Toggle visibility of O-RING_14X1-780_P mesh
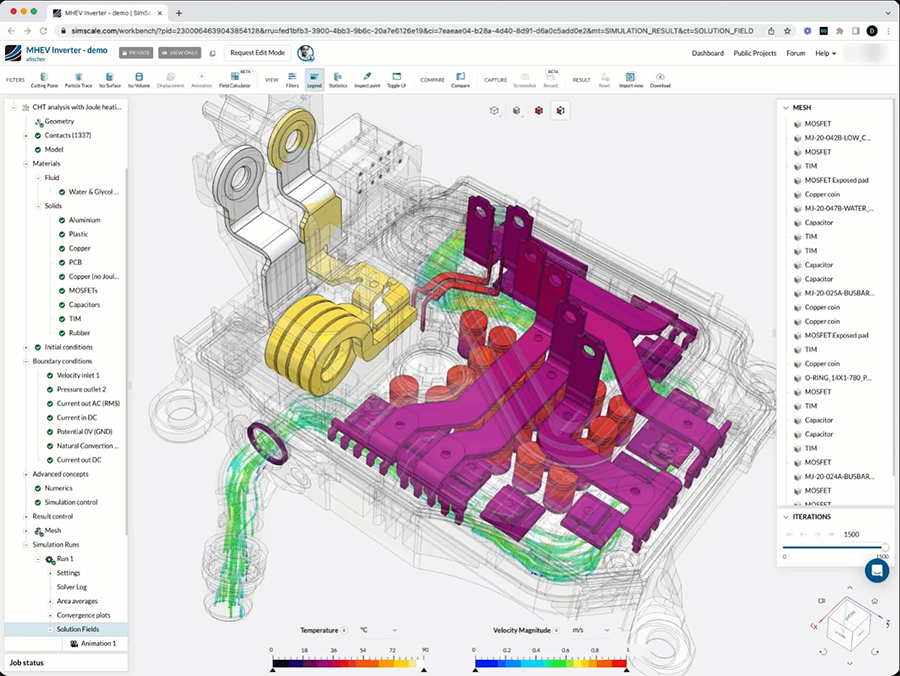The height and width of the screenshot is (676, 900). [x=797, y=378]
